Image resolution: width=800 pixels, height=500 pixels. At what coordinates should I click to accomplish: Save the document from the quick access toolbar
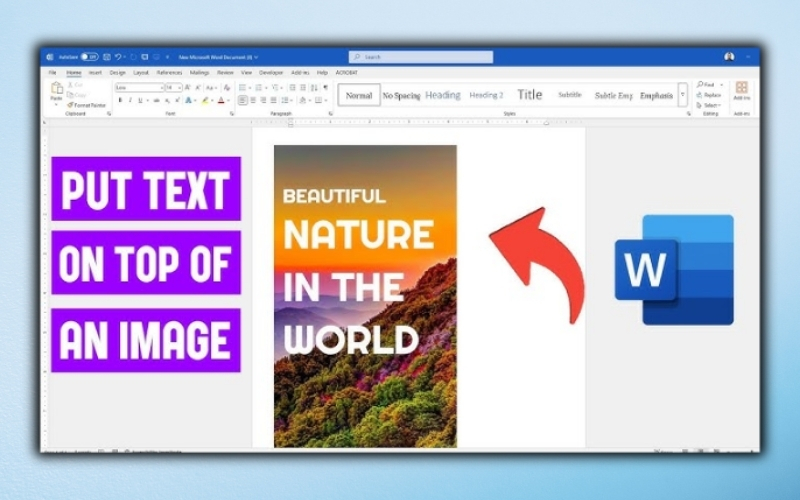pos(107,57)
